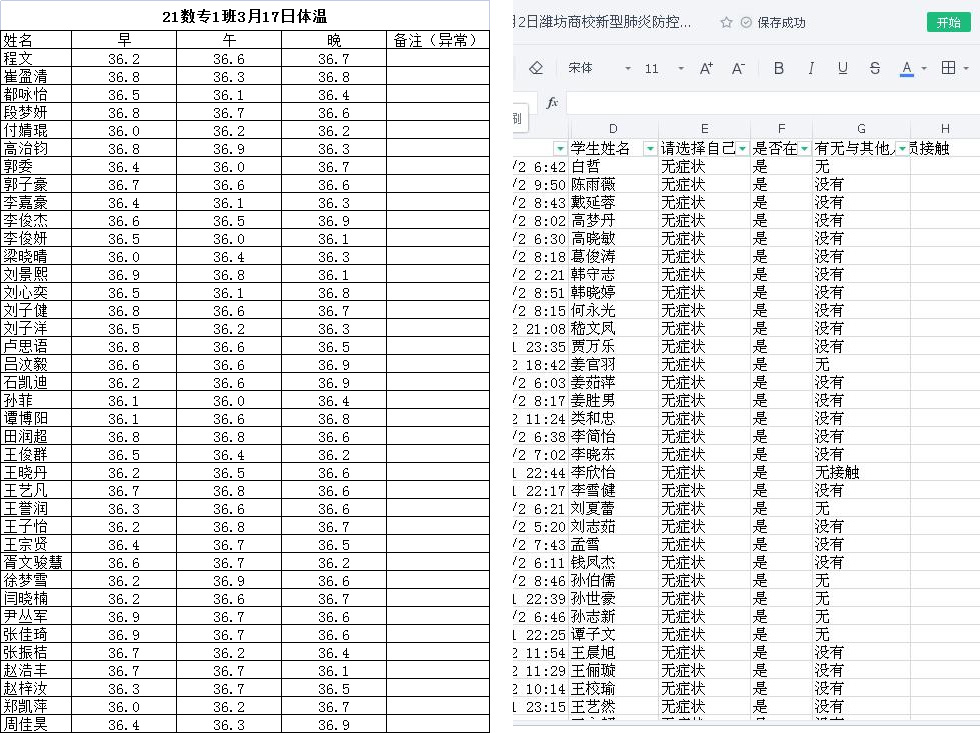This screenshot has height=733, width=980.
Task: Select the 学生姓名 header cell
Action: point(613,148)
